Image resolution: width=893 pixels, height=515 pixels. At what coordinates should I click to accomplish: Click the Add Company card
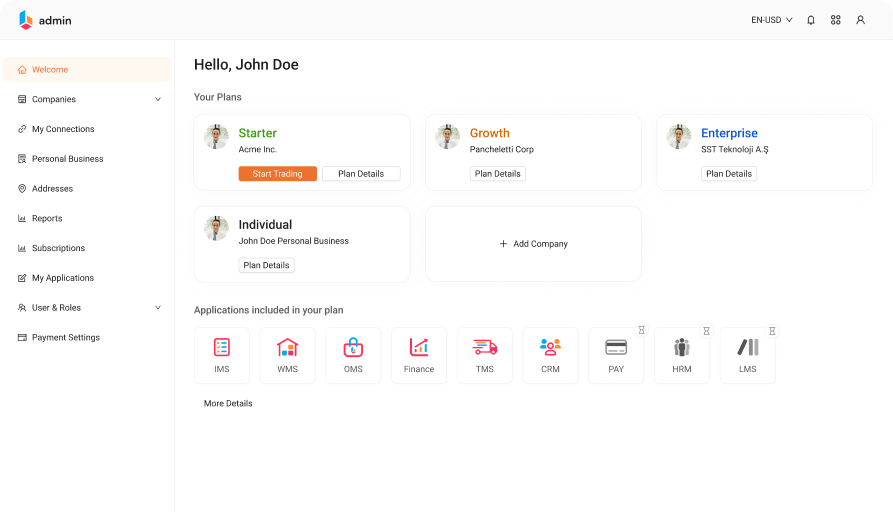tap(533, 244)
